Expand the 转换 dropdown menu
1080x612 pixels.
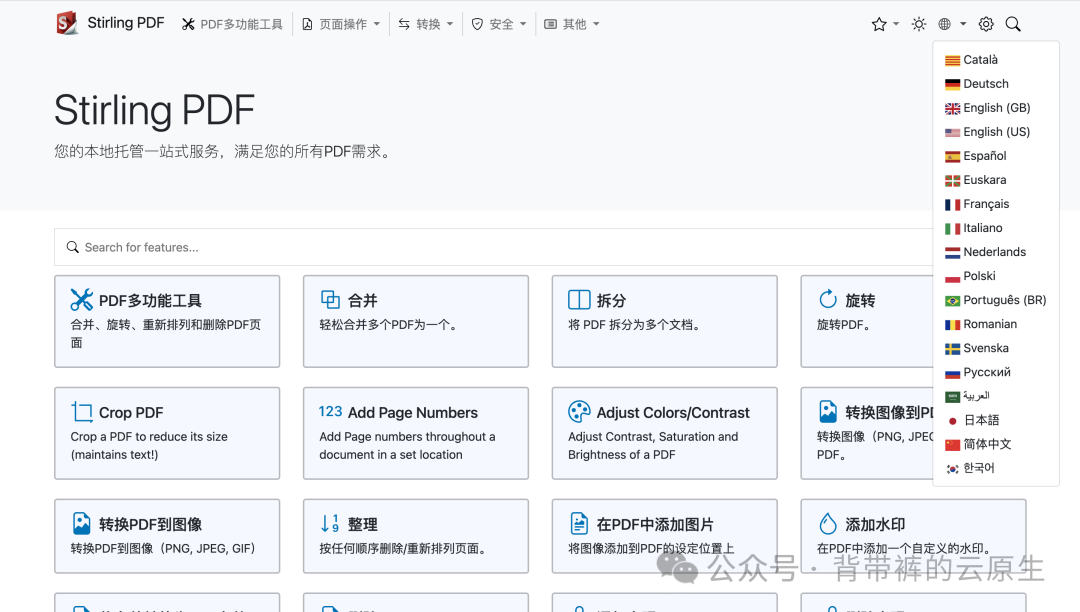[426, 24]
